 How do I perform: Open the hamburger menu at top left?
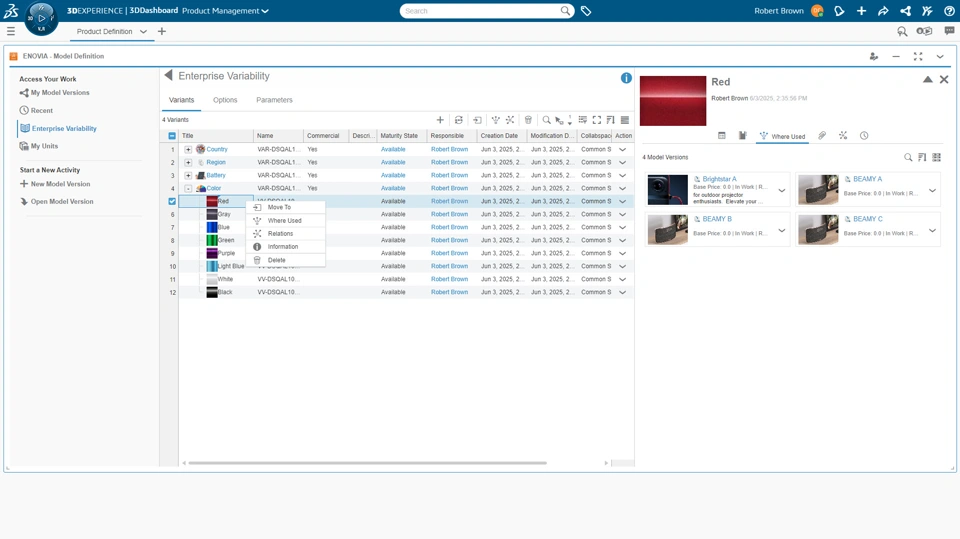tap(10, 31)
